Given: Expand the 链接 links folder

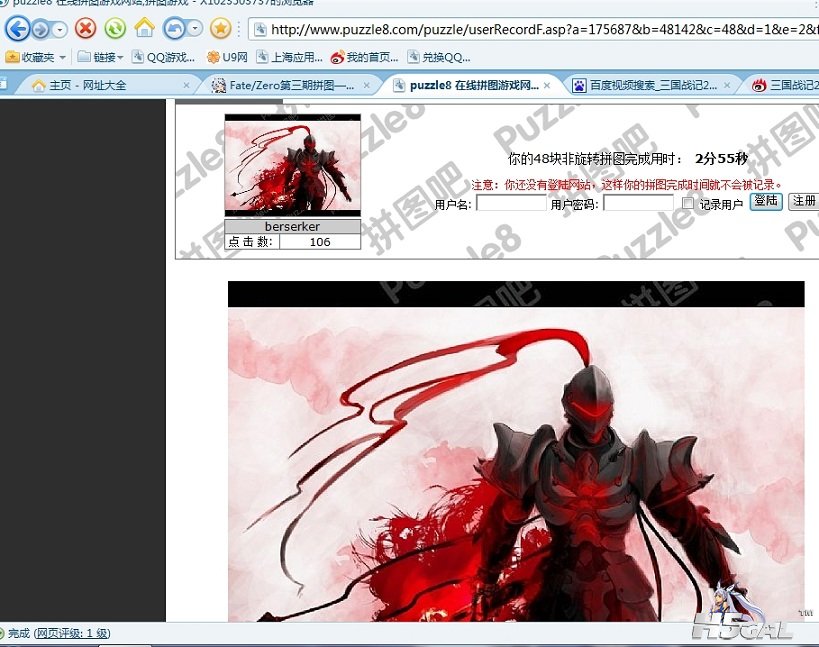Looking at the screenshot, I should pyautogui.click(x=100, y=57).
